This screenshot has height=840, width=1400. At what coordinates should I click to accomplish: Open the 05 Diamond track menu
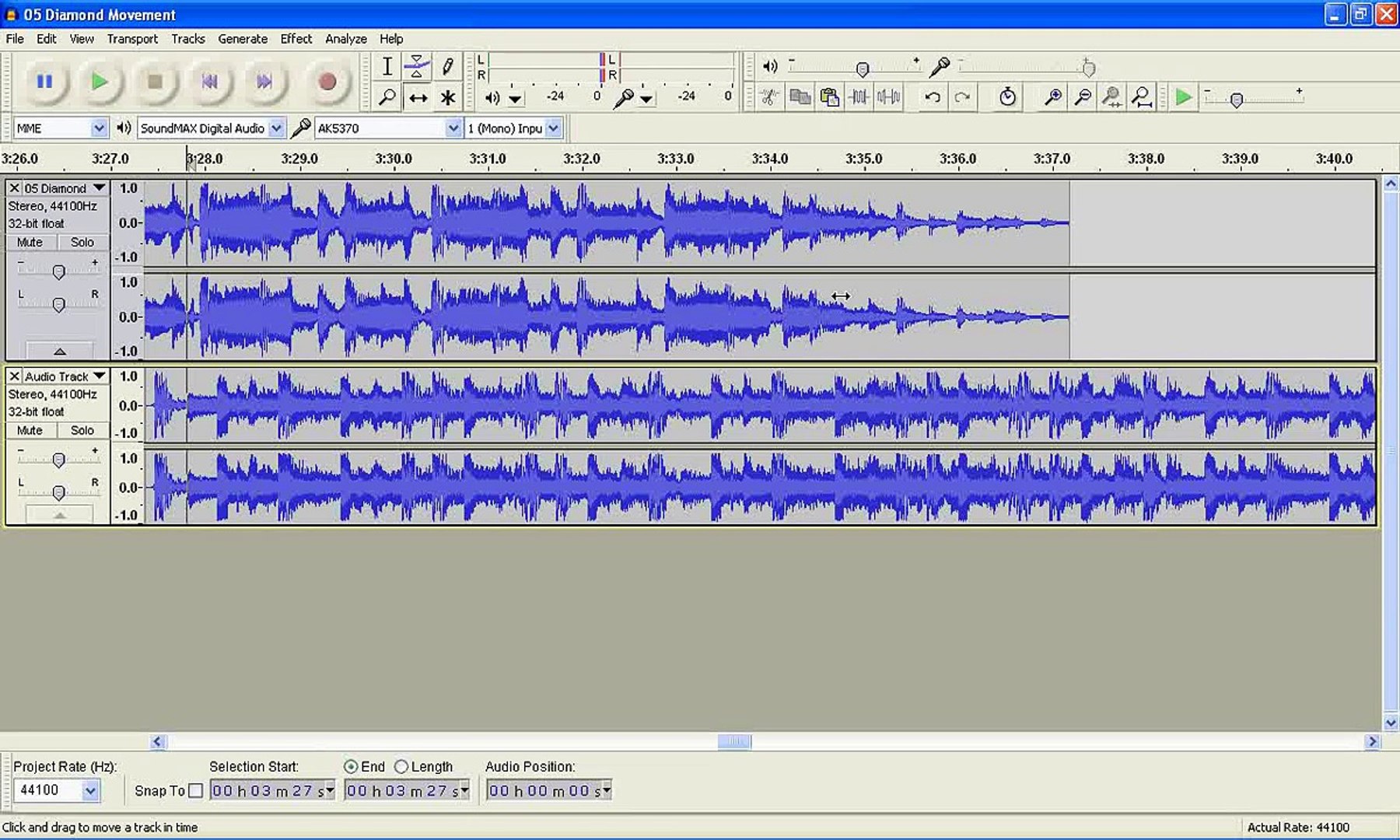[99, 187]
